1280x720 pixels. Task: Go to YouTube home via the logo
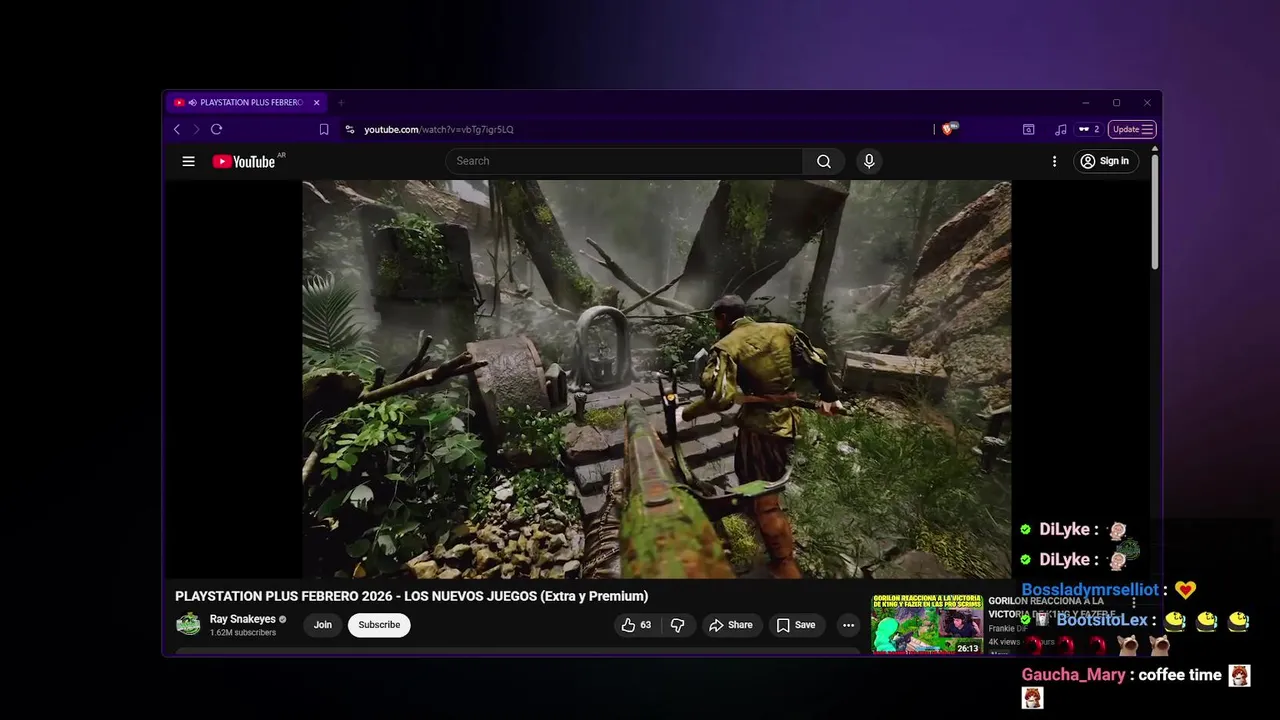click(x=244, y=161)
